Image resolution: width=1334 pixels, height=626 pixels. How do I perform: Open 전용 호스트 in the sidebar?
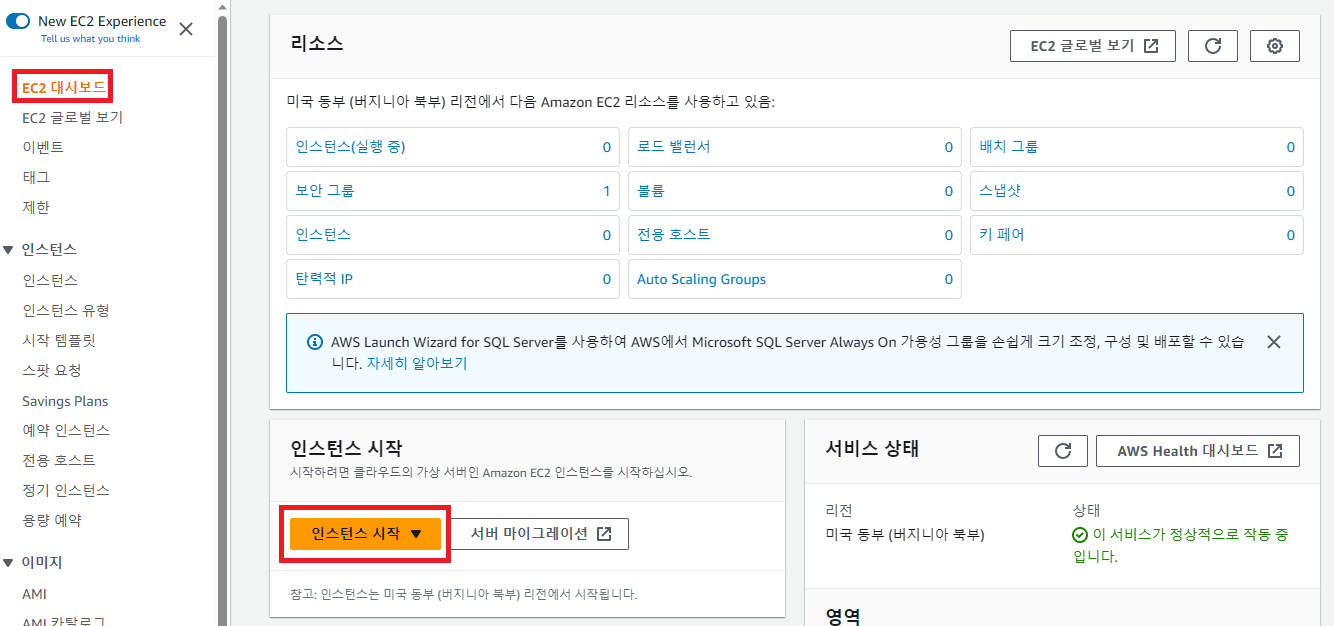tap(59, 460)
